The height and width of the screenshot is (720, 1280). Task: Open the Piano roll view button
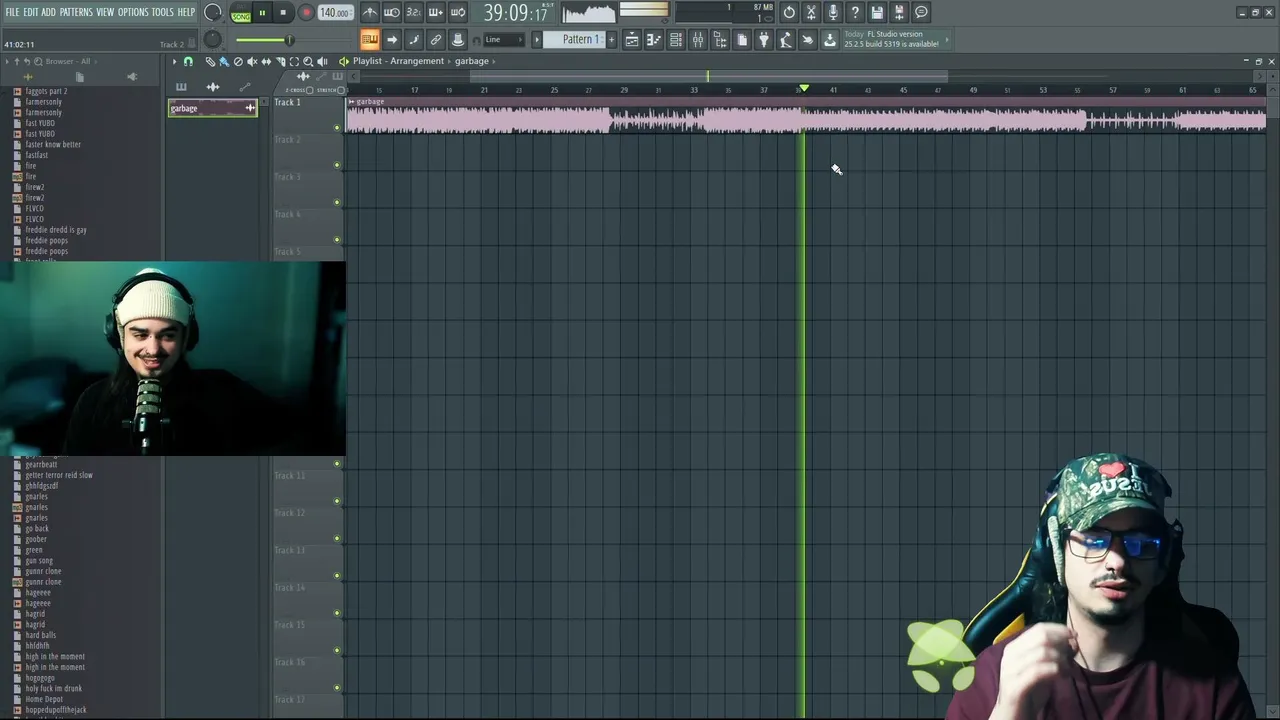[x=654, y=40]
